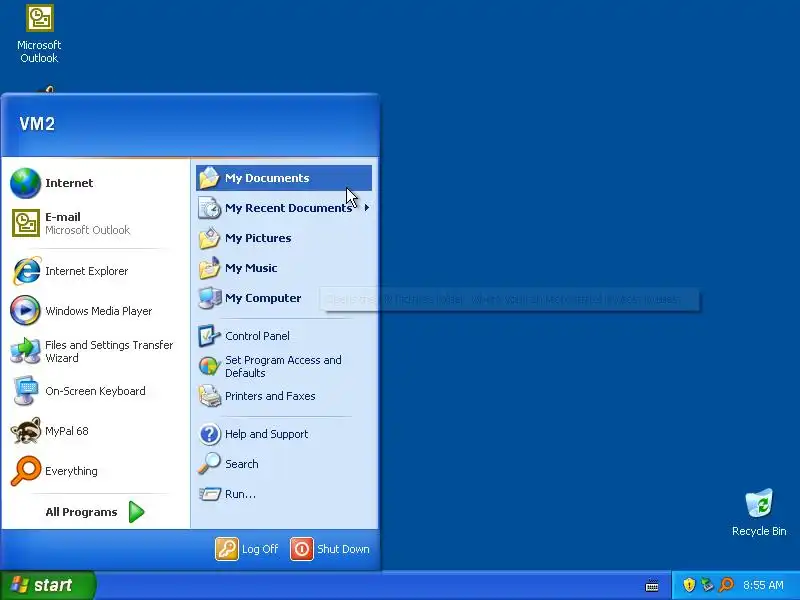Viewport: 800px width, 600px height.
Task: Open the Recycle Bin desktop icon
Action: click(x=759, y=504)
